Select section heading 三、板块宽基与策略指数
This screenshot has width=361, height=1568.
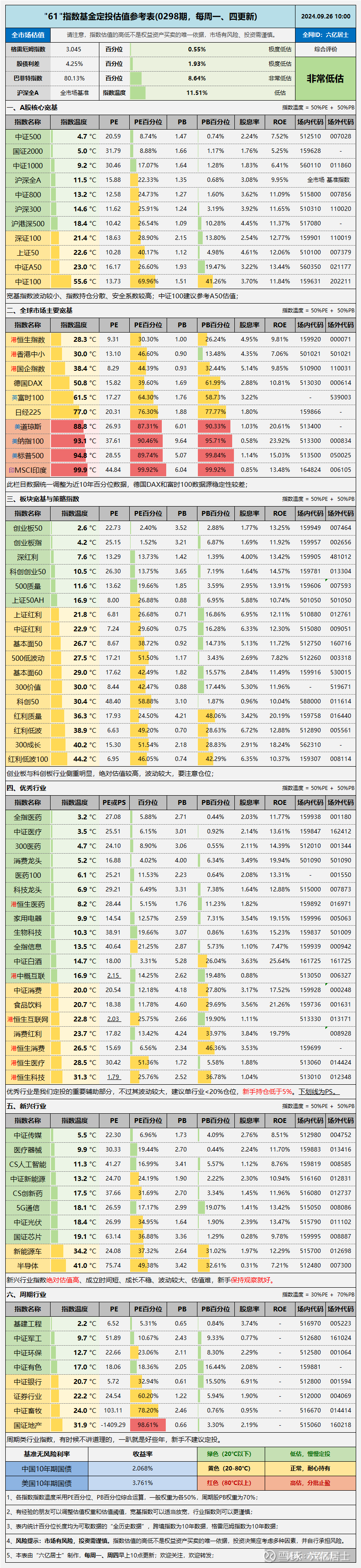(x=43, y=499)
